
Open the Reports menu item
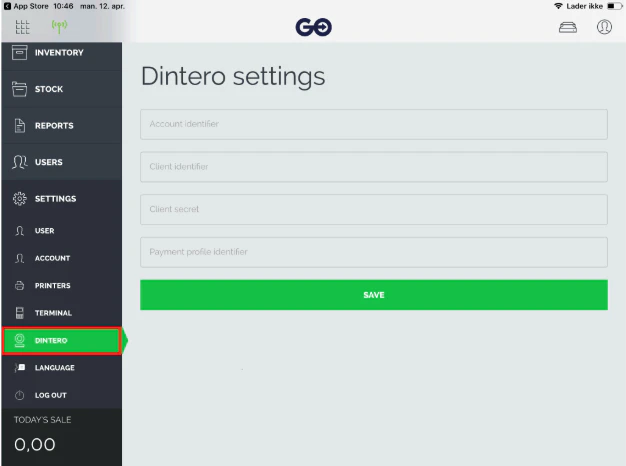62,125
